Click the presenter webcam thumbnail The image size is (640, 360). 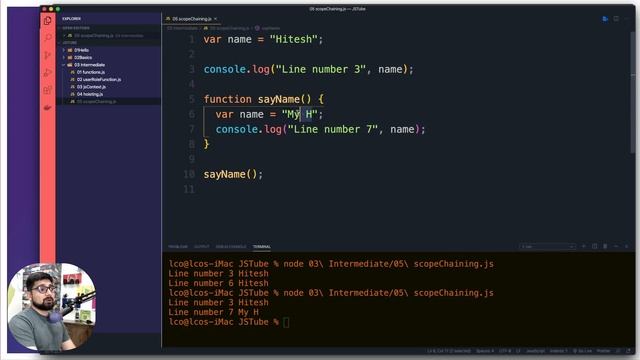click(x=52, y=307)
